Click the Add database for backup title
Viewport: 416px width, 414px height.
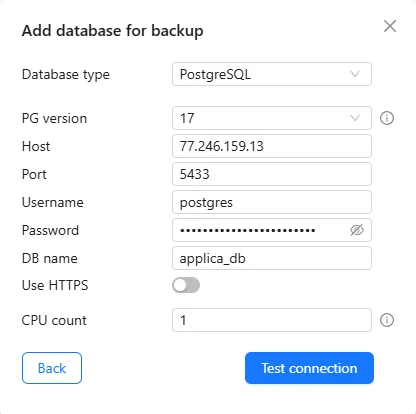[x=112, y=31]
